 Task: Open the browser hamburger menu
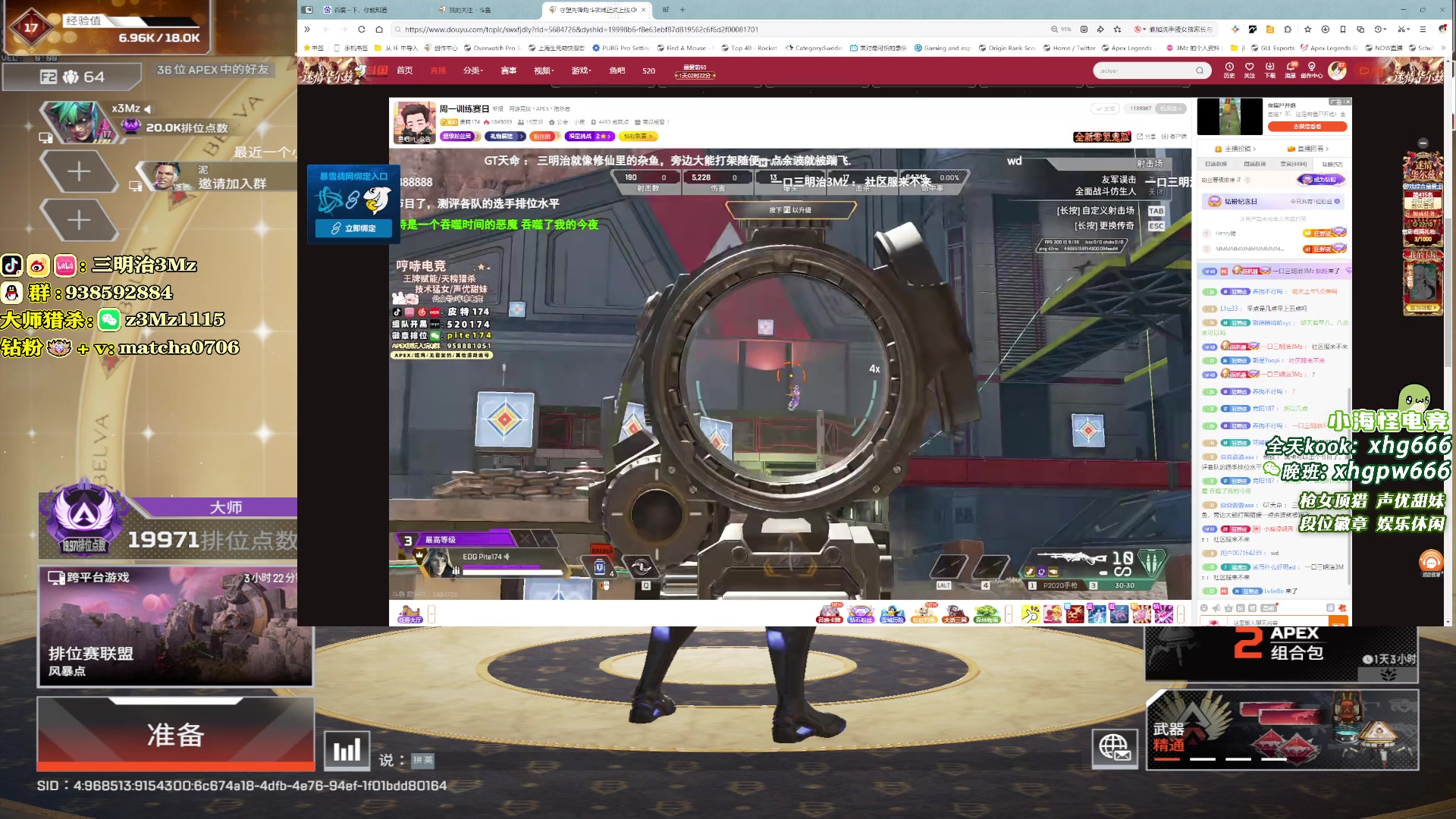click(x=1423, y=30)
